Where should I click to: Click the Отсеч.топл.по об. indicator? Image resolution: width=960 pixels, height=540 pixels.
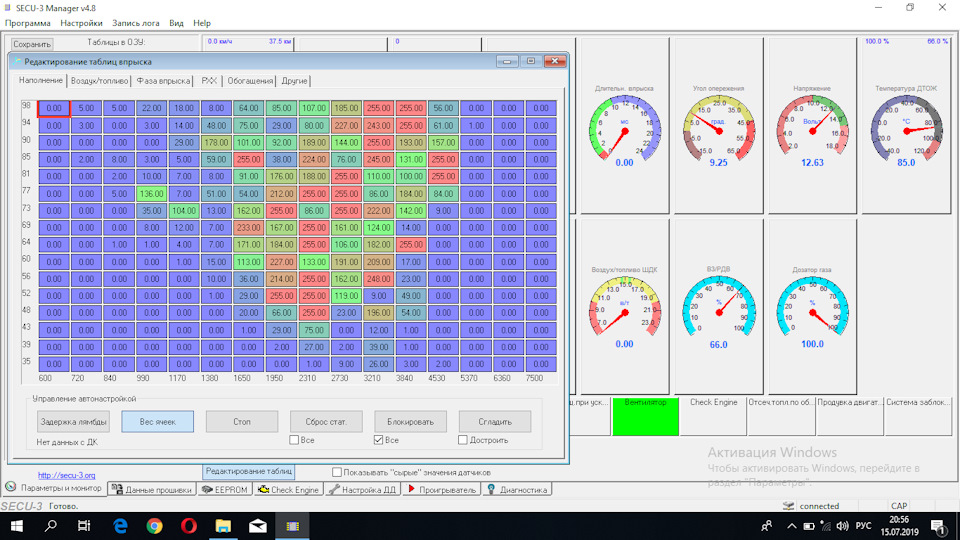781,416
